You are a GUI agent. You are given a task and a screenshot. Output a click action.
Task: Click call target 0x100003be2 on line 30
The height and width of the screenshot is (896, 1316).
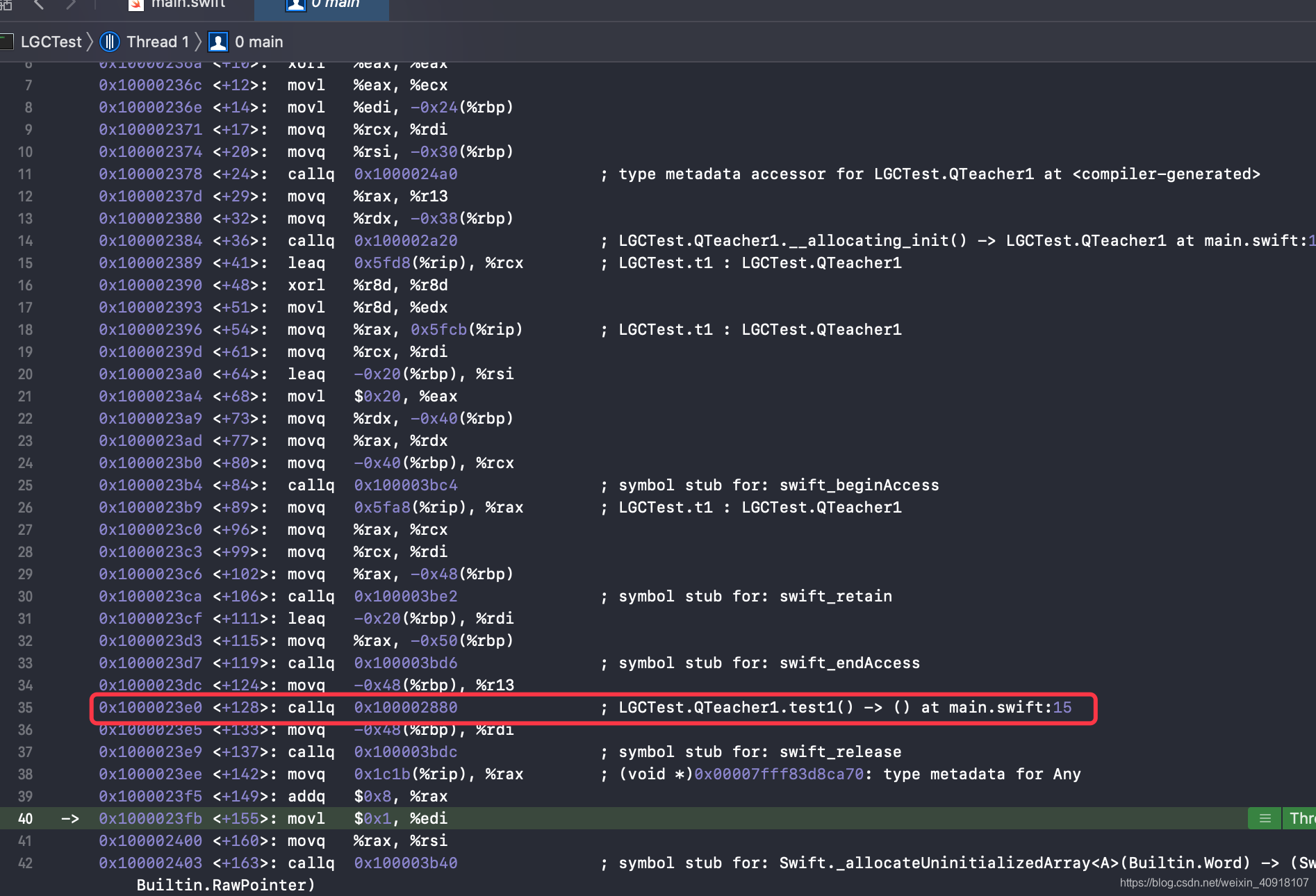click(406, 597)
